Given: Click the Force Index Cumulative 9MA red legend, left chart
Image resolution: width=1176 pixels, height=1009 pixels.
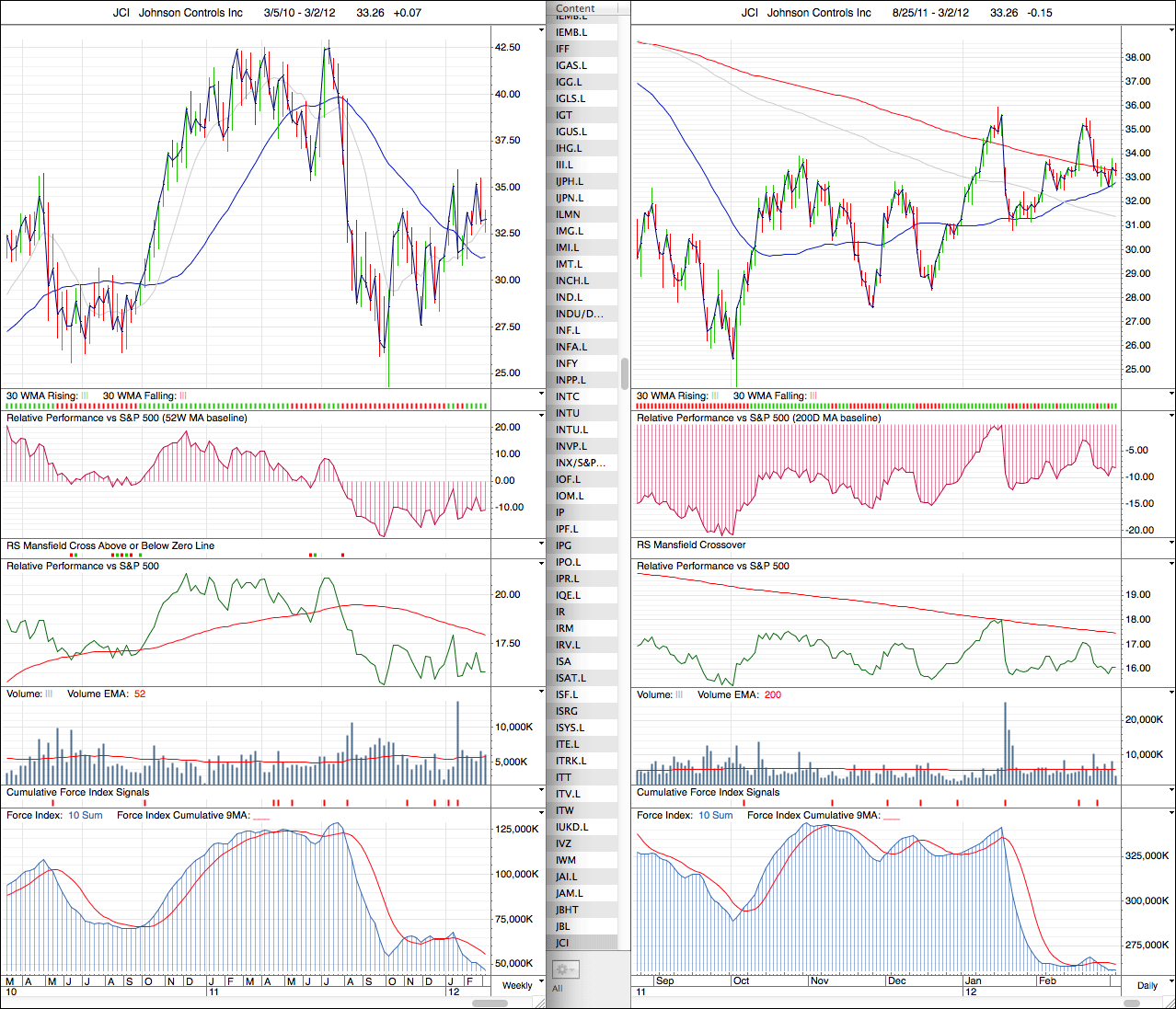Looking at the screenshot, I should [x=261, y=816].
